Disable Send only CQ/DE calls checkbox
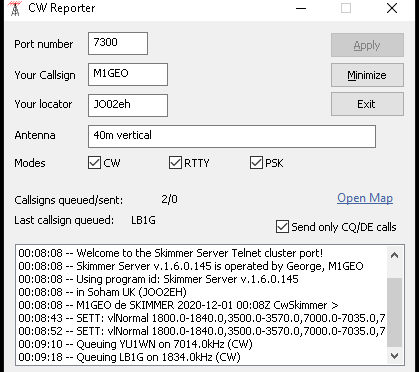This screenshot has height=372, width=419. 282,227
